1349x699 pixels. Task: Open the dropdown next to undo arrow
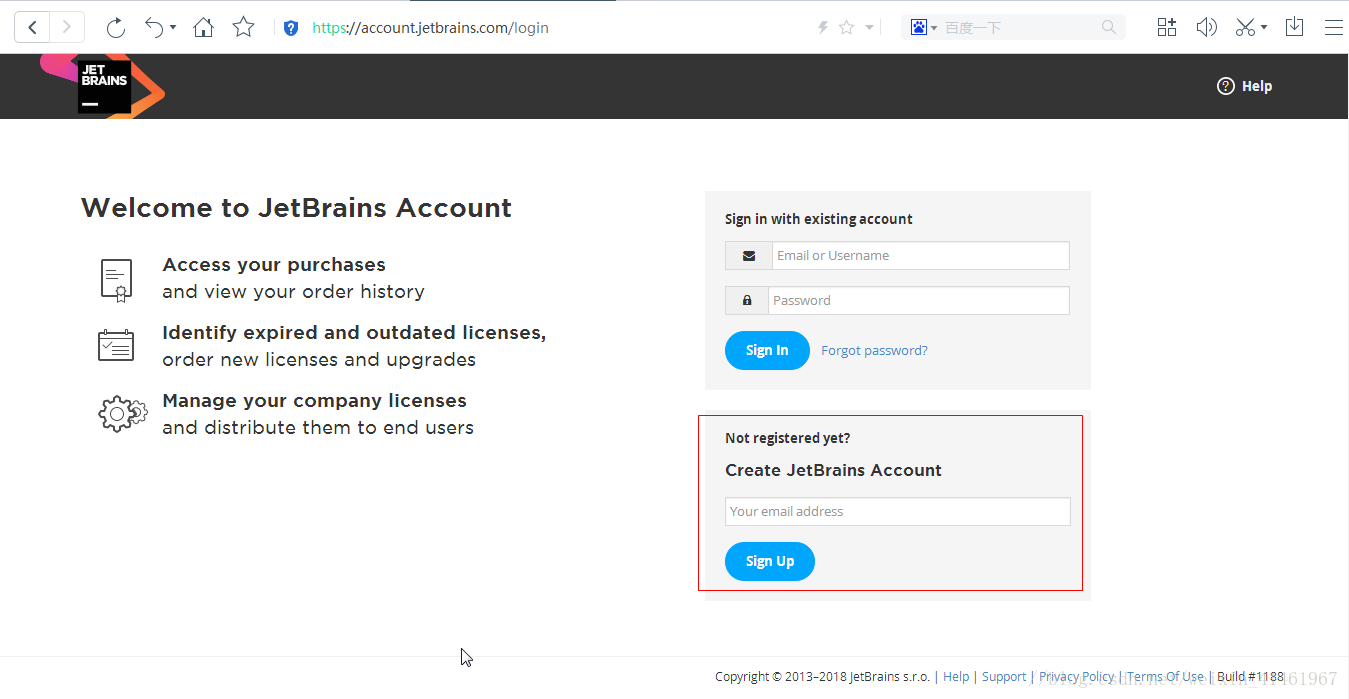point(173,28)
